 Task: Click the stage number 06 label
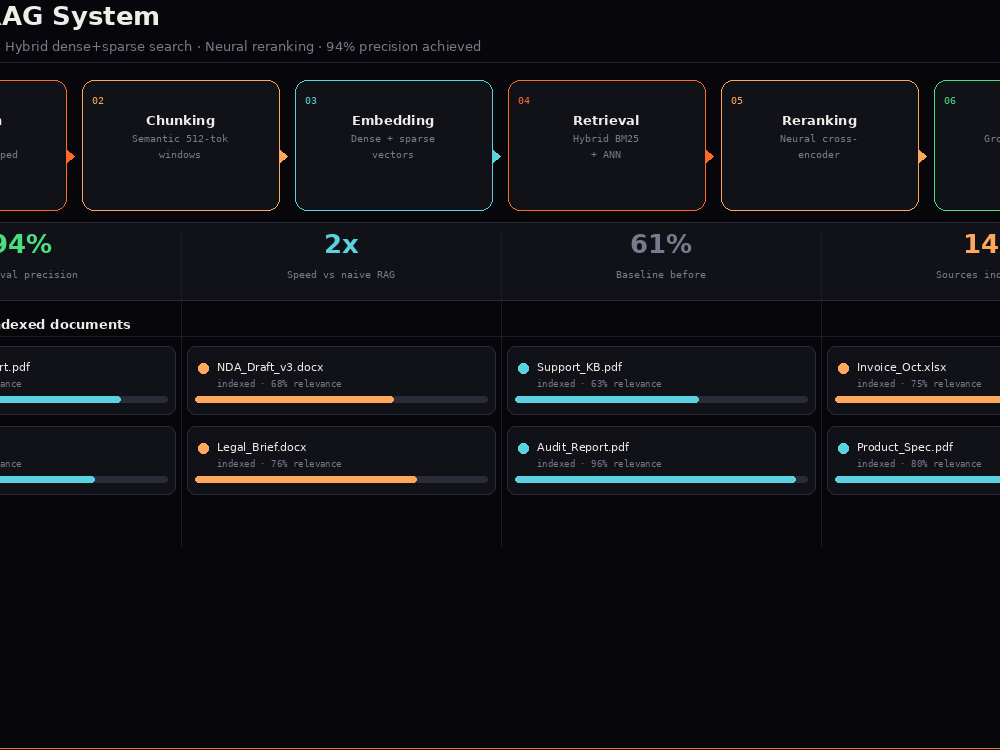[950, 101]
